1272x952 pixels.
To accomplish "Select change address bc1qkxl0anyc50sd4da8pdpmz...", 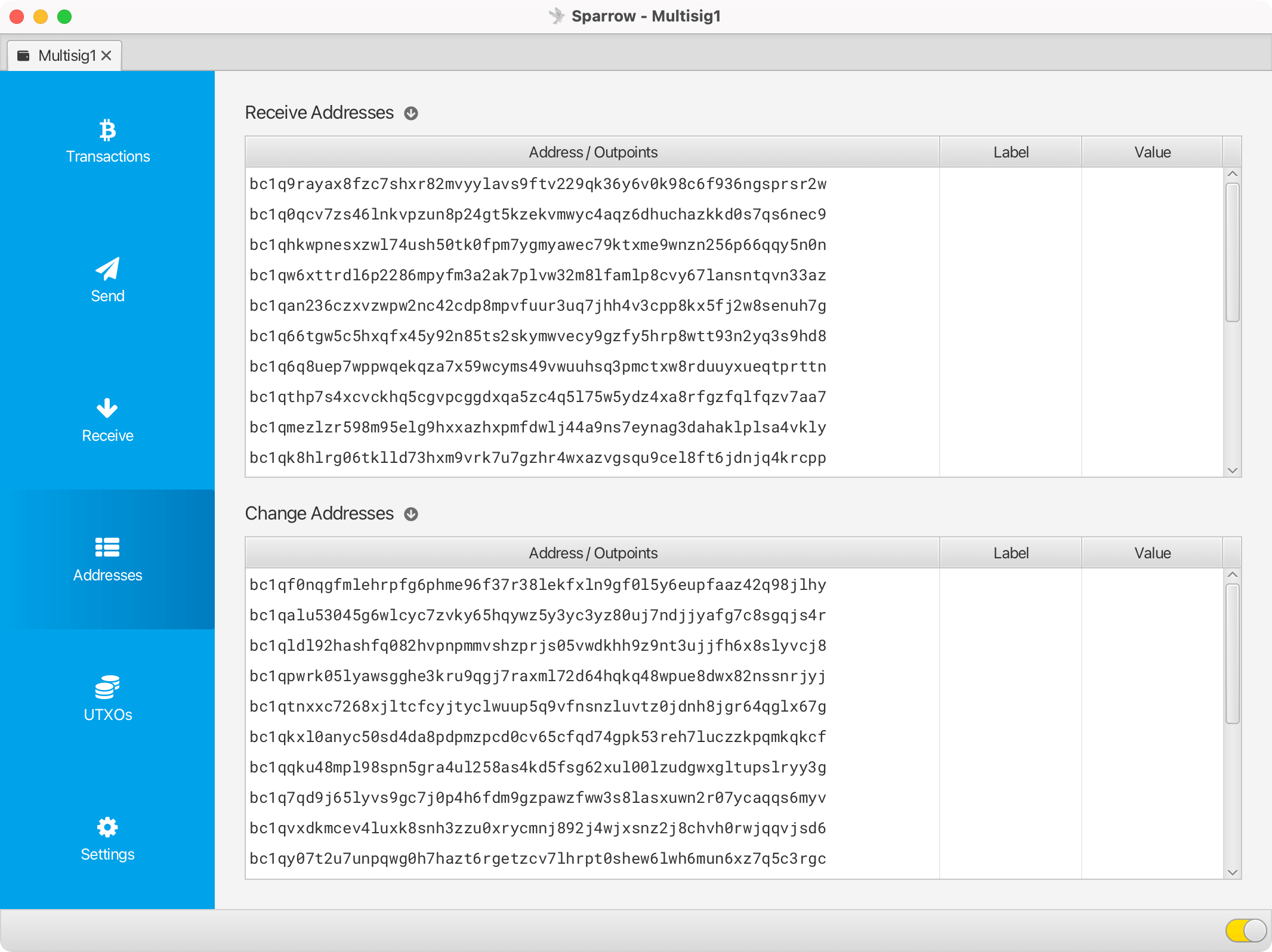I will point(538,737).
